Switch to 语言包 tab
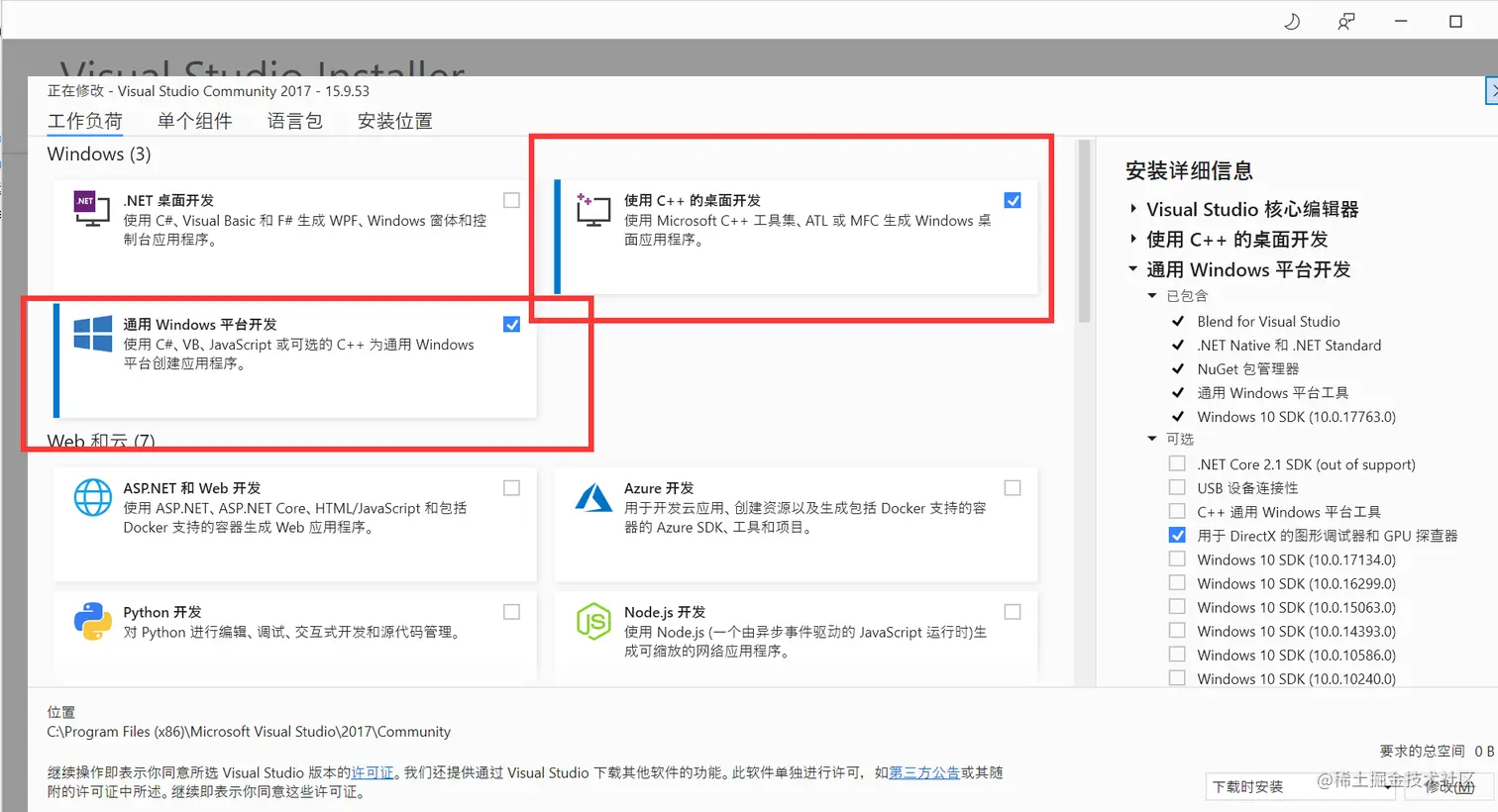1498x812 pixels. pyautogui.click(x=295, y=121)
